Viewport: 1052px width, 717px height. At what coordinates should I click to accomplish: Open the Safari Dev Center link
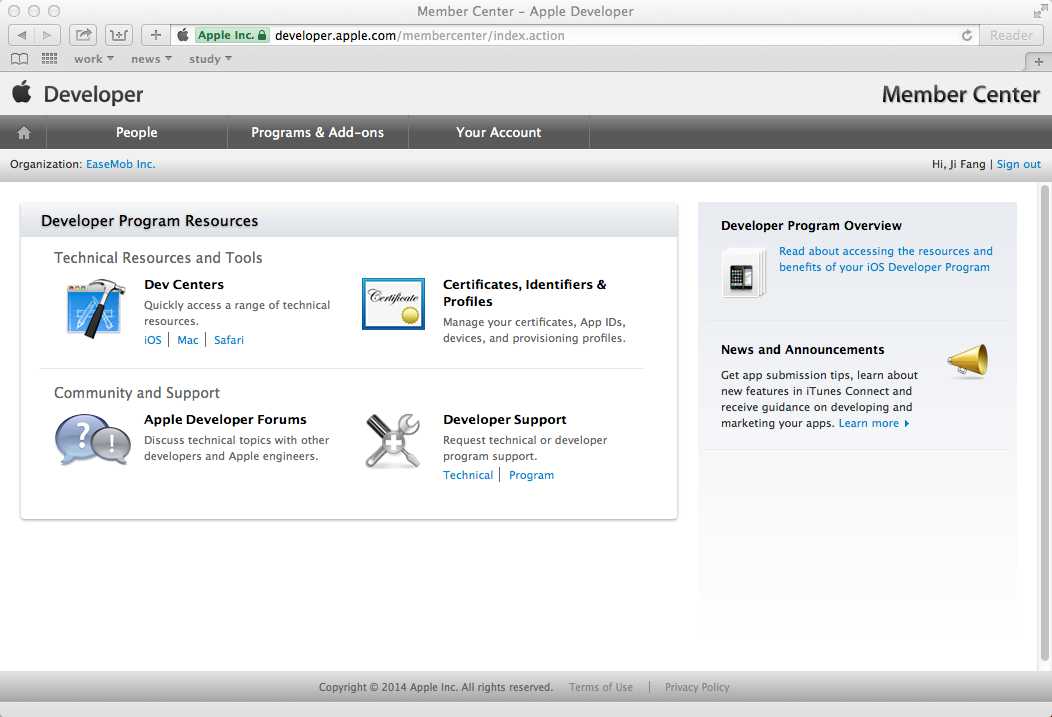point(229,340)
